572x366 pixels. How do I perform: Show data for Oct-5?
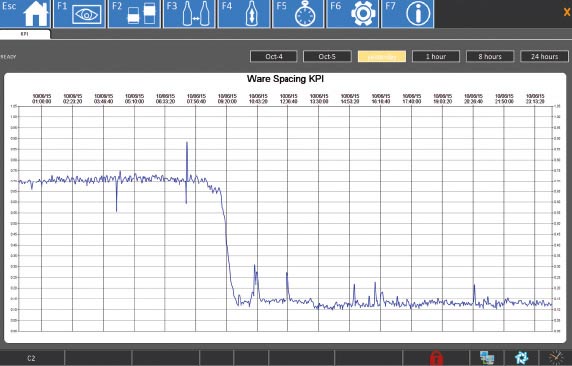pyautogui.click(x=327, y=57)
